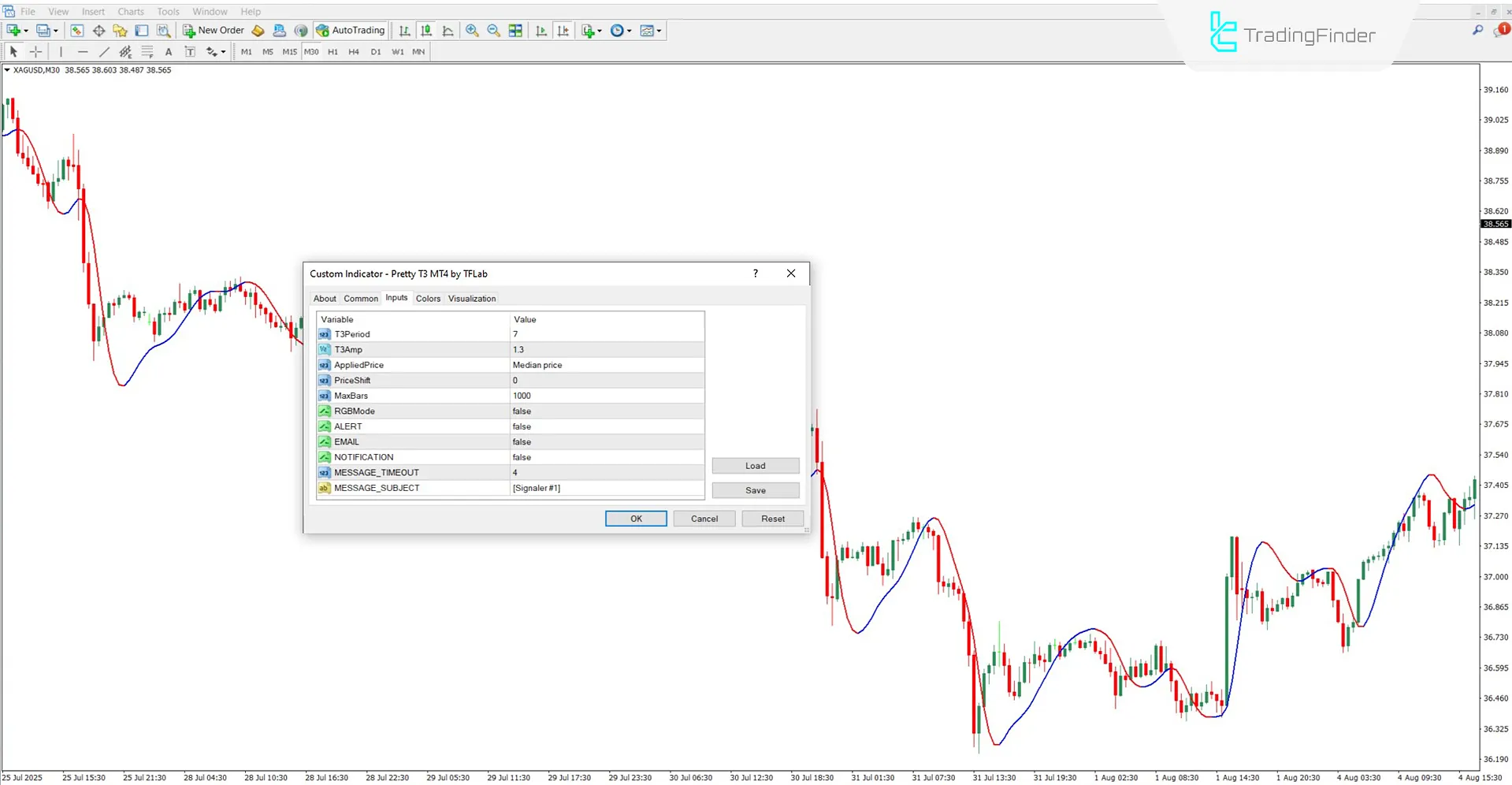
Task: Open the Charts menu
Action: coord(131,12)
